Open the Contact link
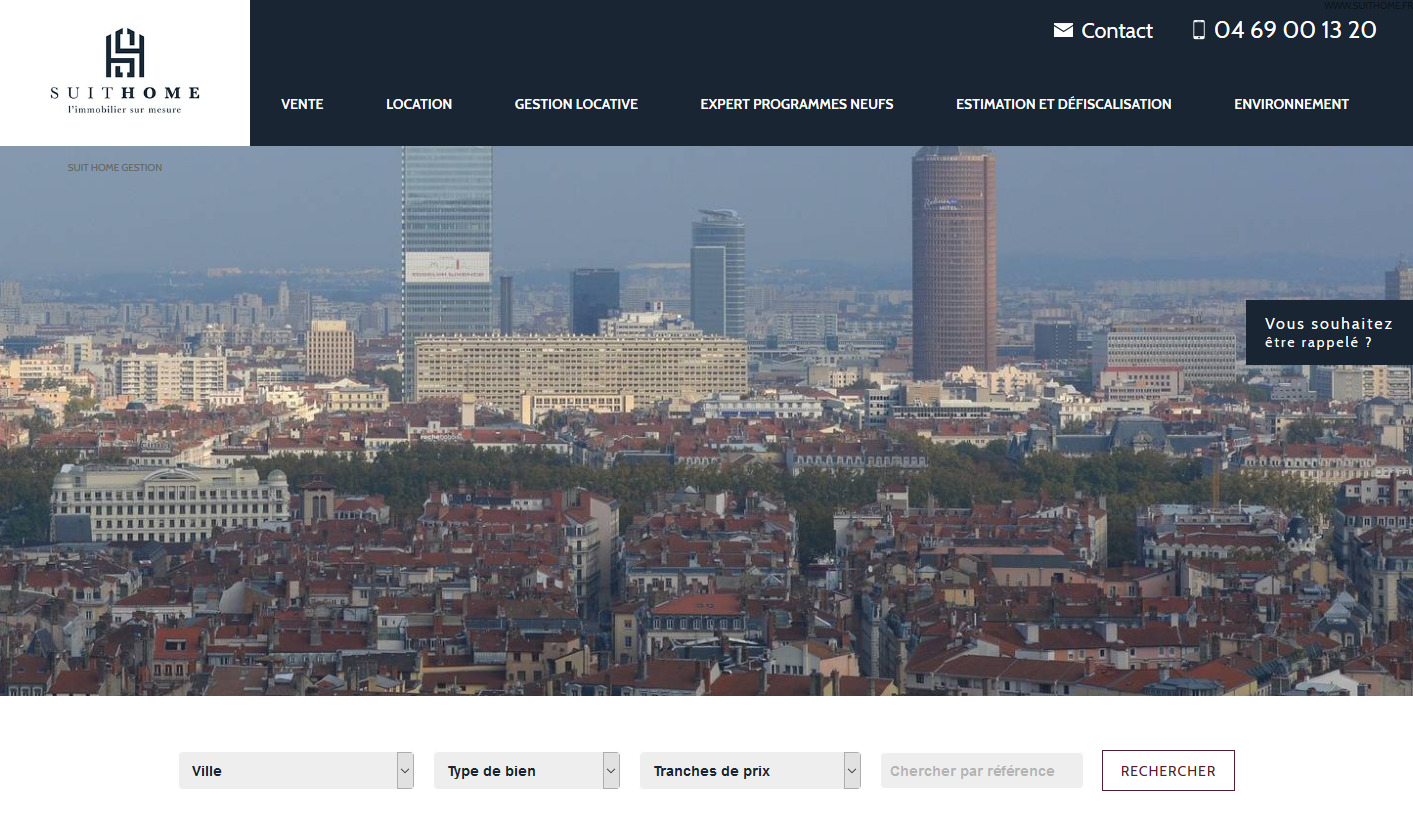This screenshot has height=819, width=1413. point(1117,31)
